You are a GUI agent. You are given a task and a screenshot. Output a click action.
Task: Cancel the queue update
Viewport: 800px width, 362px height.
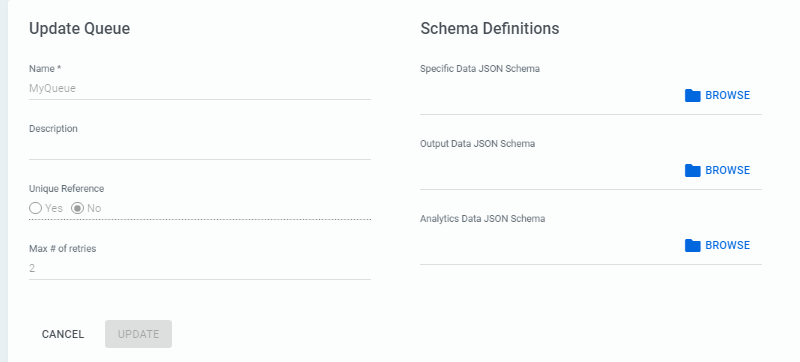tap(63, 334)
